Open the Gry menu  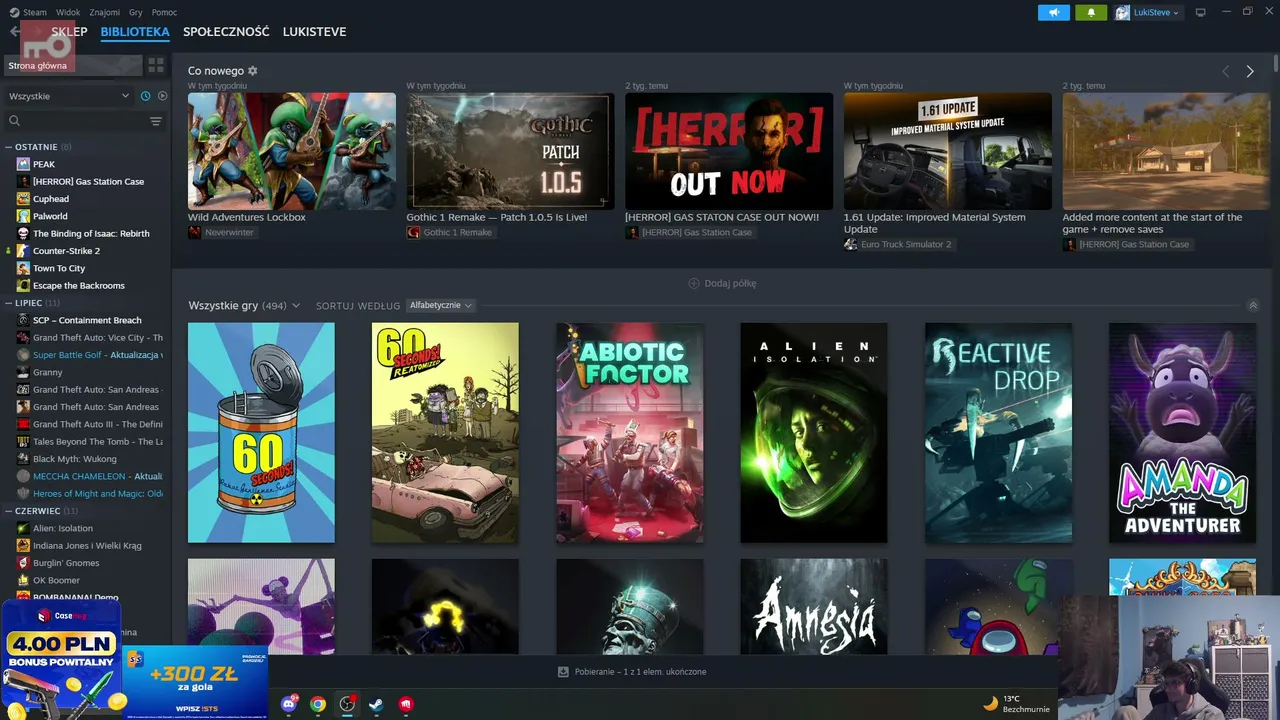(x=136, y=12)
